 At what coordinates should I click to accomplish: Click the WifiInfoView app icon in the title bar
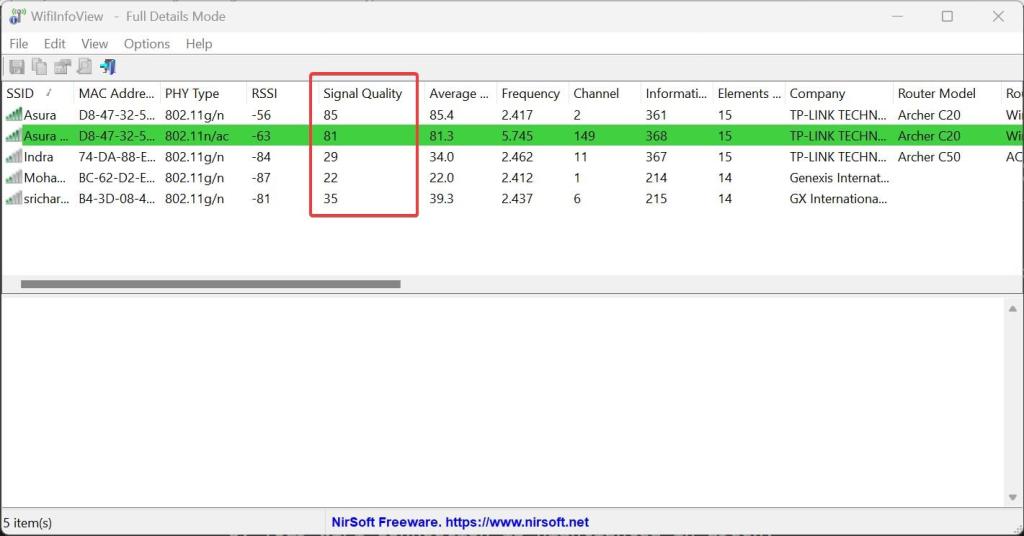(18, 16)
